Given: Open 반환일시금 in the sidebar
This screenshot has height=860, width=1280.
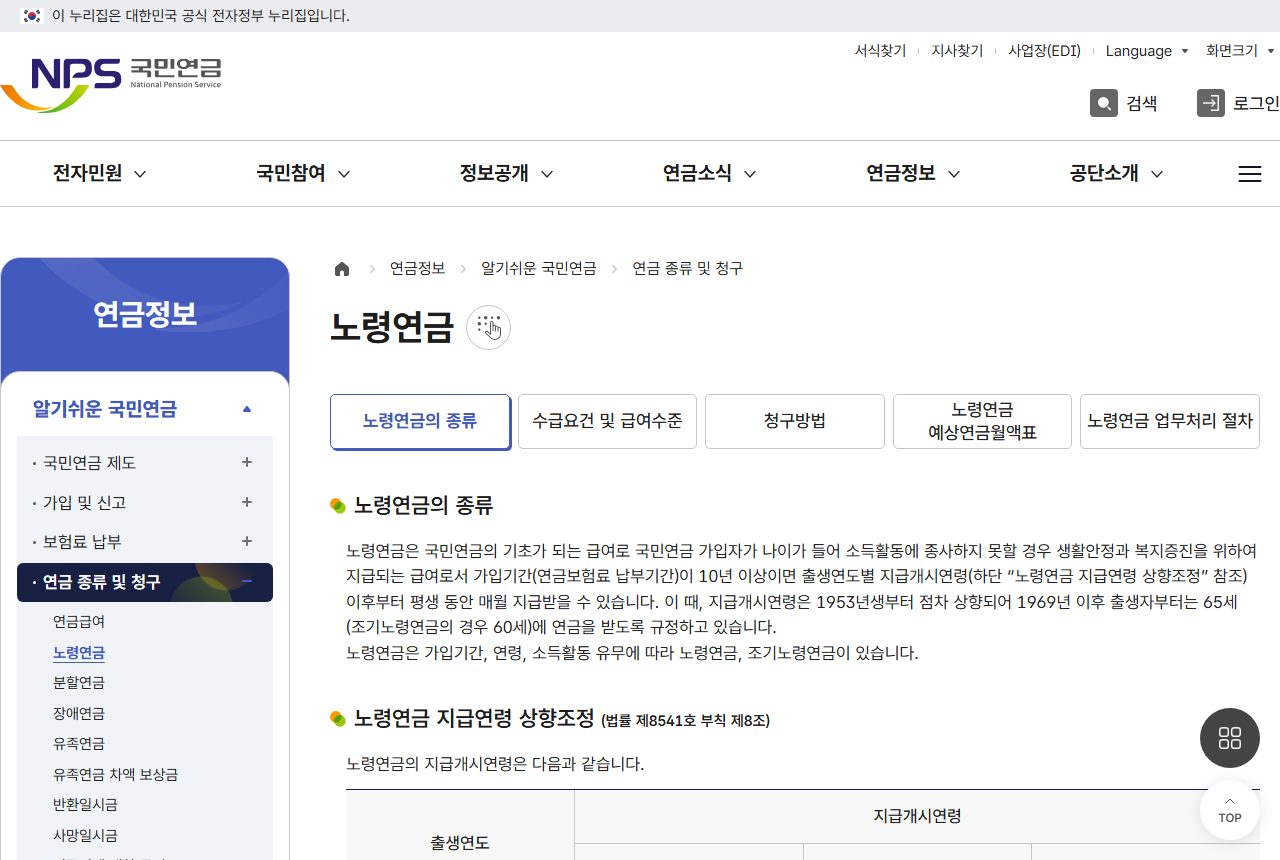Looking at the screenshot, I should click(85, 805).
